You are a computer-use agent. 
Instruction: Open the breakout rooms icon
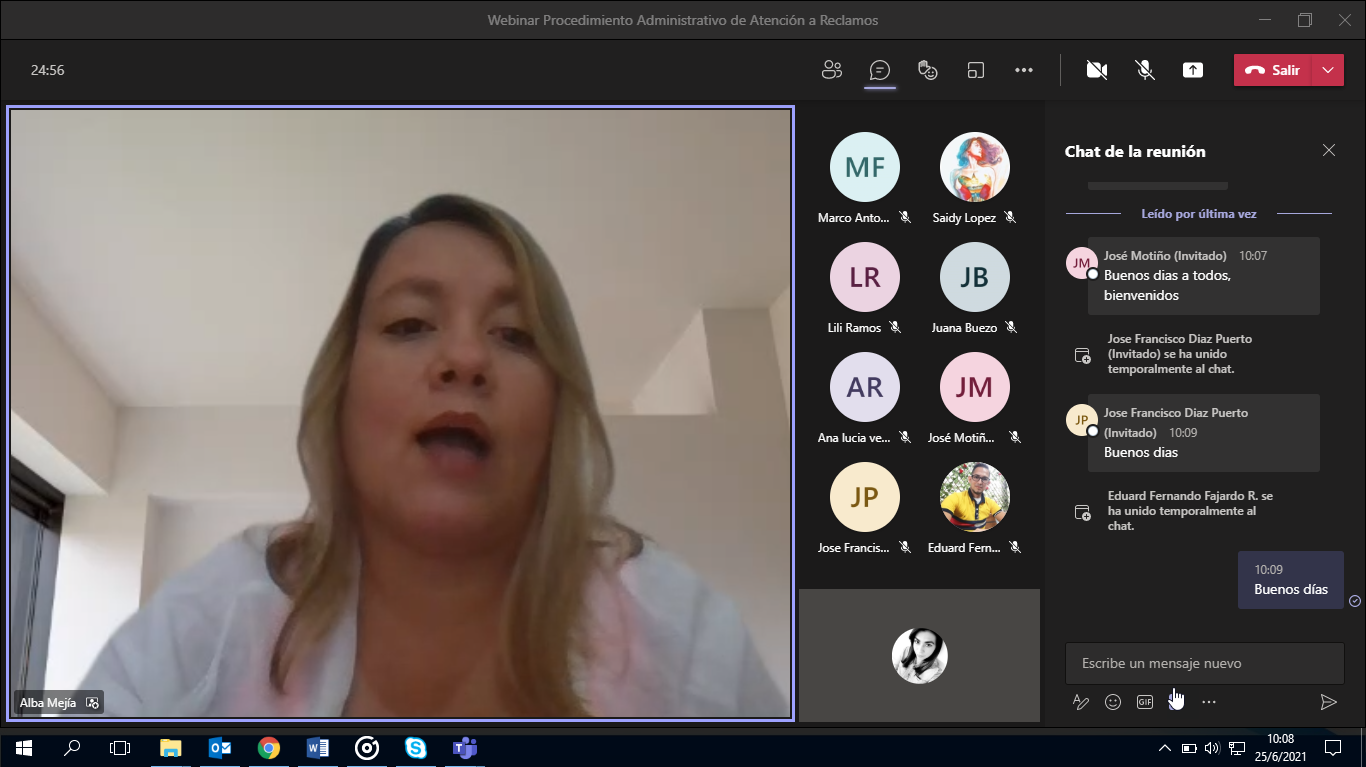pos(976,70)
